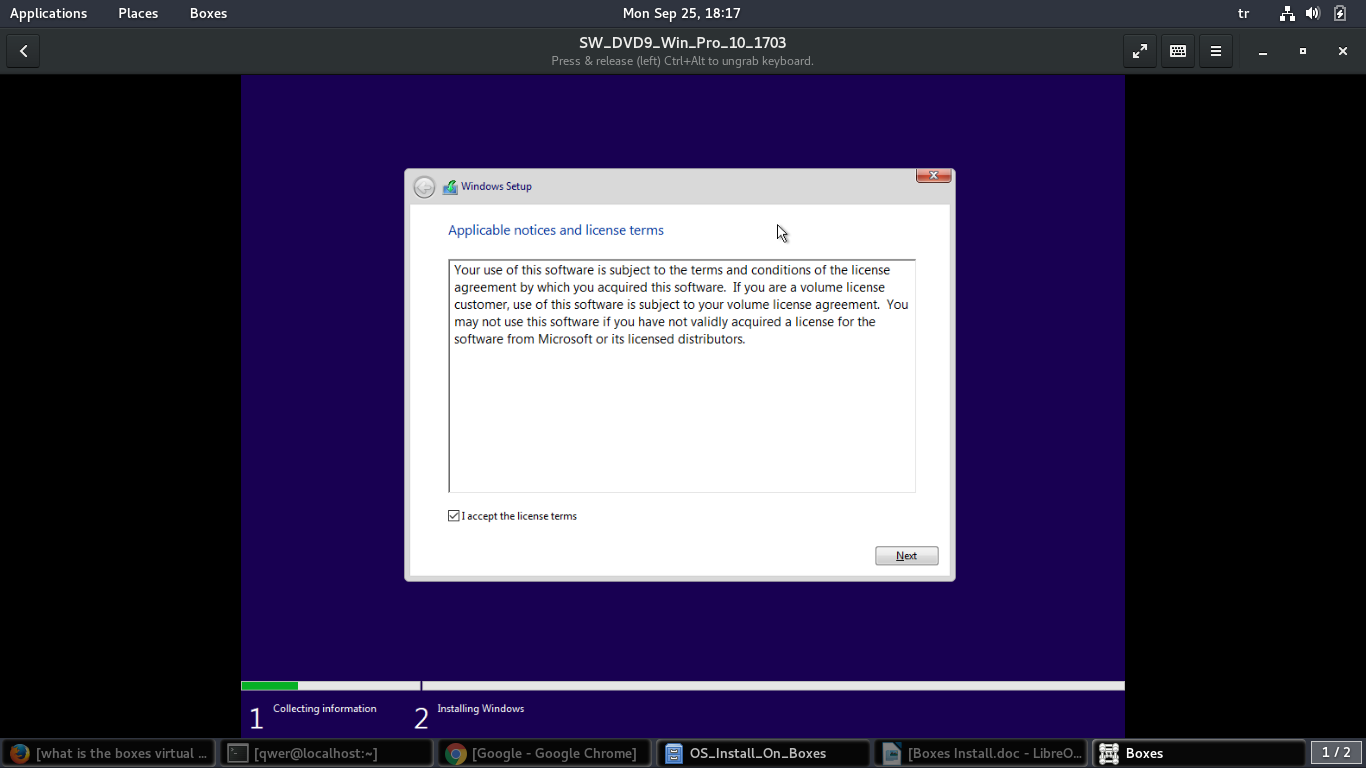Uncheck I accept the license terms
1366x768 pixels.
point(454,516)
